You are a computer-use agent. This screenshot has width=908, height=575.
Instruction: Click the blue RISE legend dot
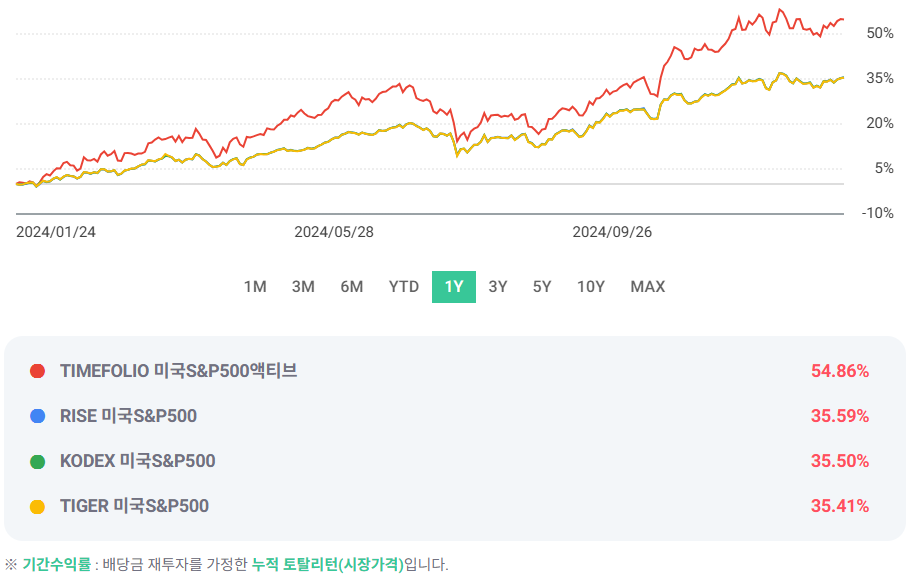(x=38, y=416)
